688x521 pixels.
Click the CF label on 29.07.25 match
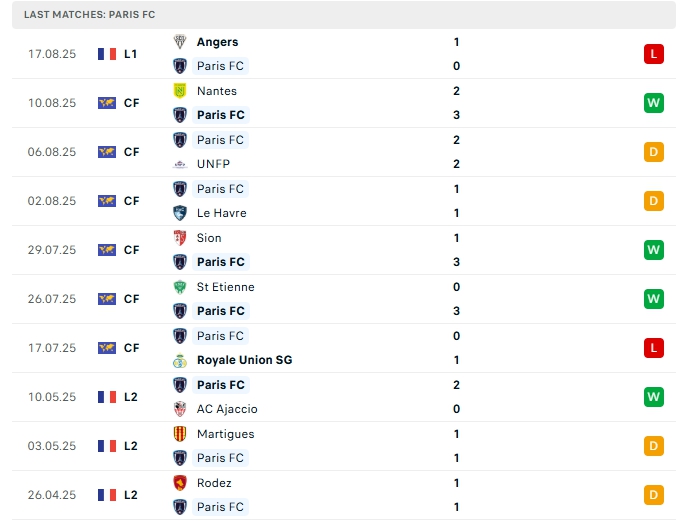[x=131, y=250]
